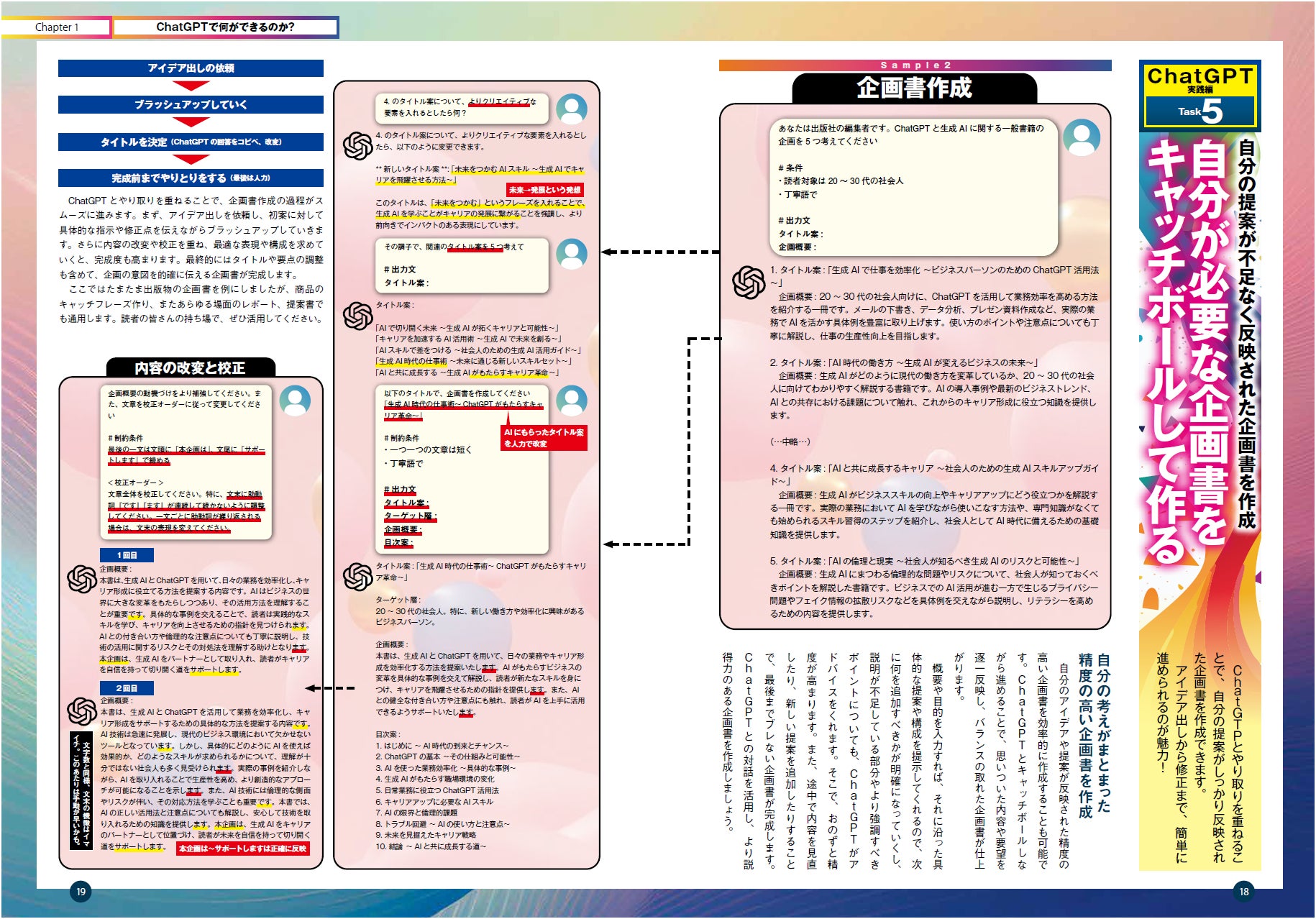Click the outline item "9. 未来を見据えたキャリア戦略"

click(426, 835)
